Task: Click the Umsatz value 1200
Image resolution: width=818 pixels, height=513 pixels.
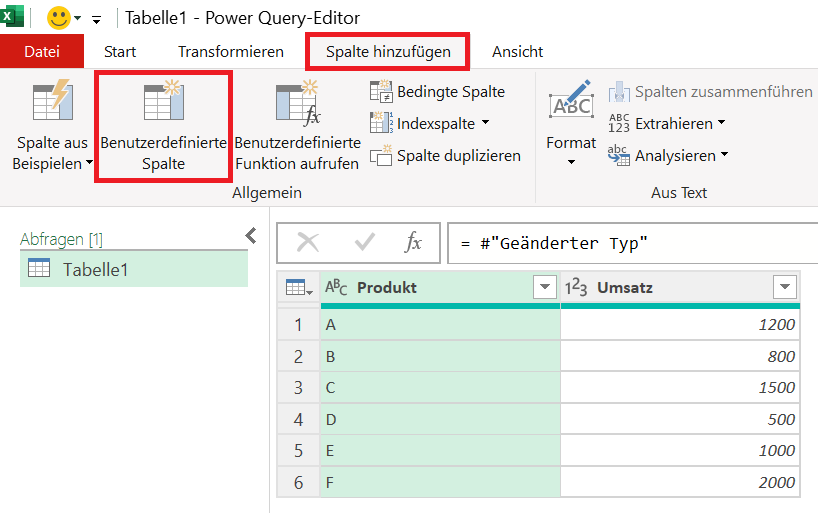Action: pyautogui.click(x=680, y=325)
